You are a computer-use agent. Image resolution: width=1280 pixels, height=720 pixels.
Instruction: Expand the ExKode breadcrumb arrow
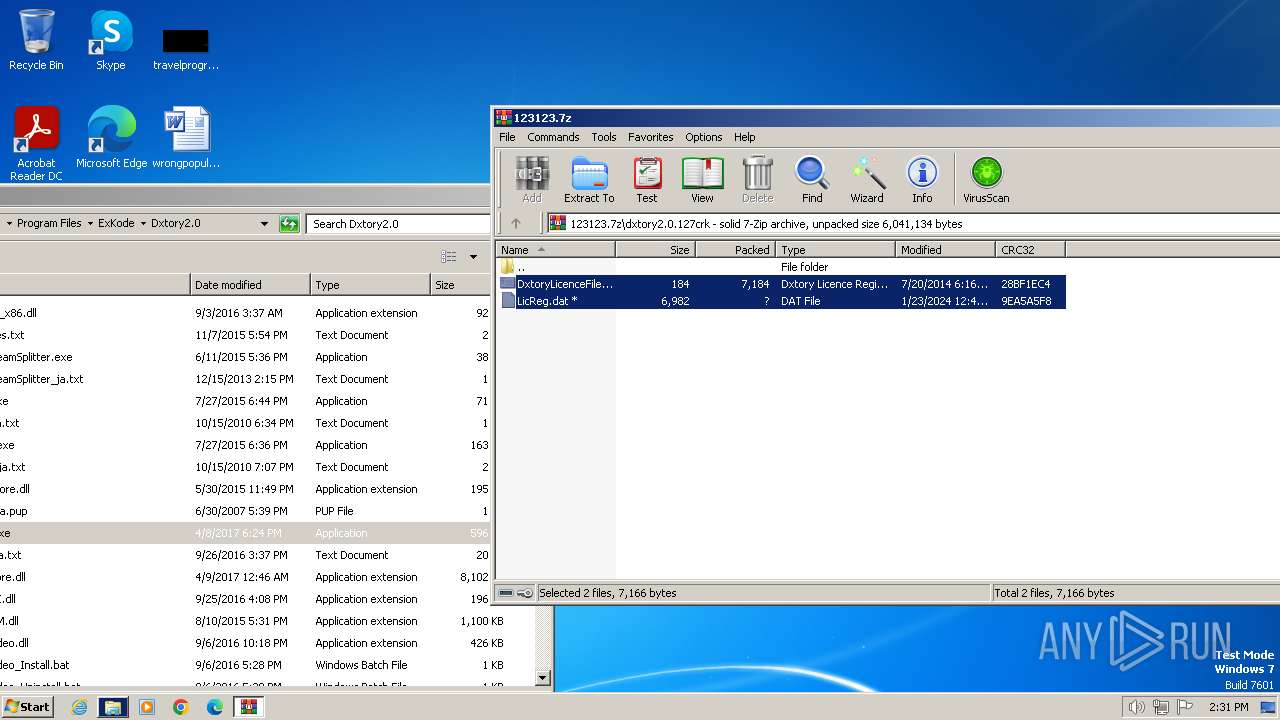tap(143, 224)
